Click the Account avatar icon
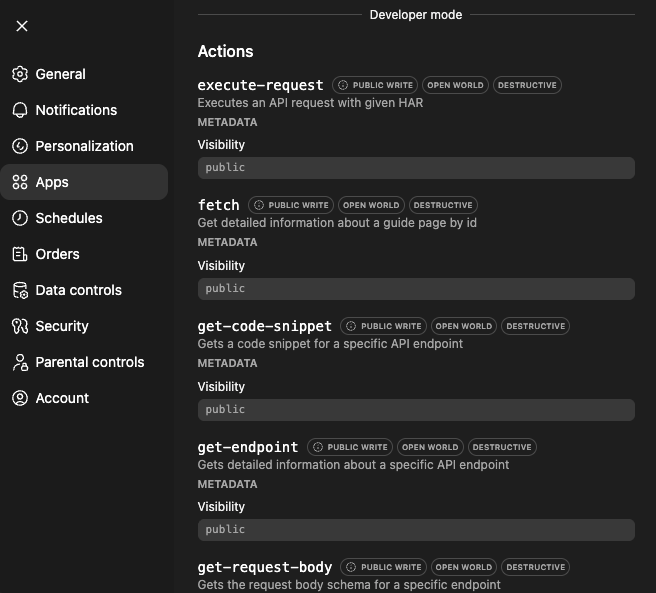656x593 pixels. tap(20, 398)
